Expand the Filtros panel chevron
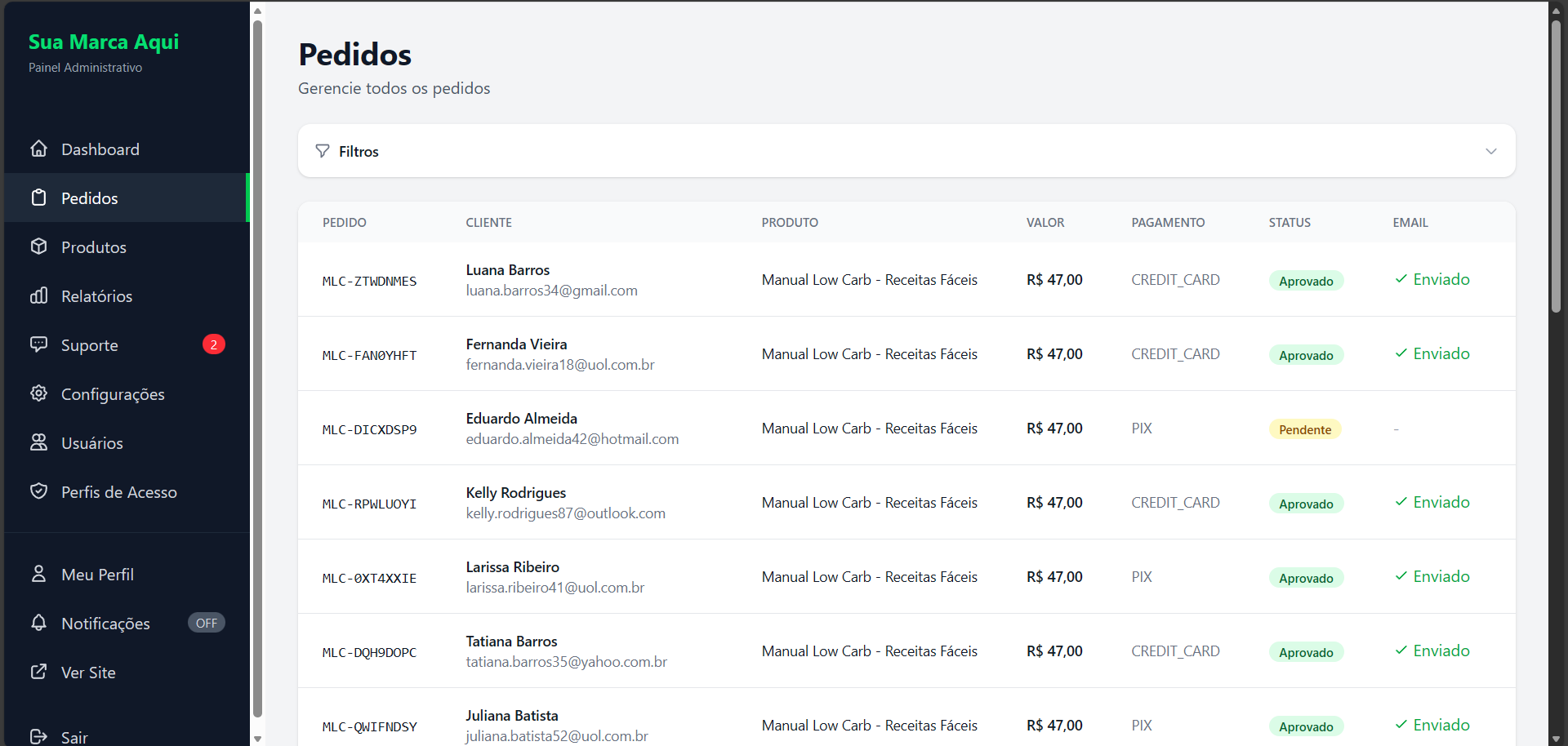1568x746 pixels. (x=1490, y=151)
